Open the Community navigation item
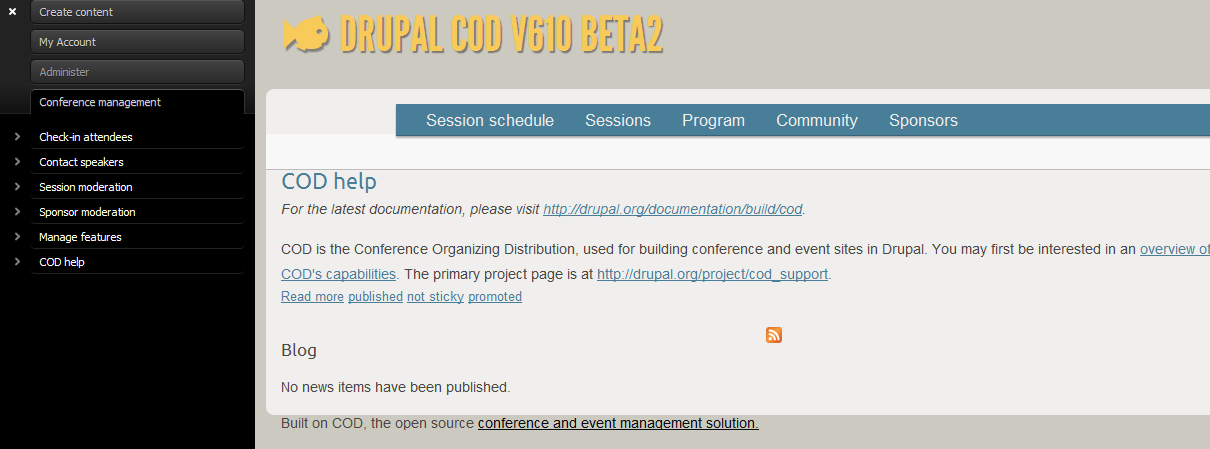This screenshot has width=1210, height=449. pyautogui.click(x=817, y=120)
